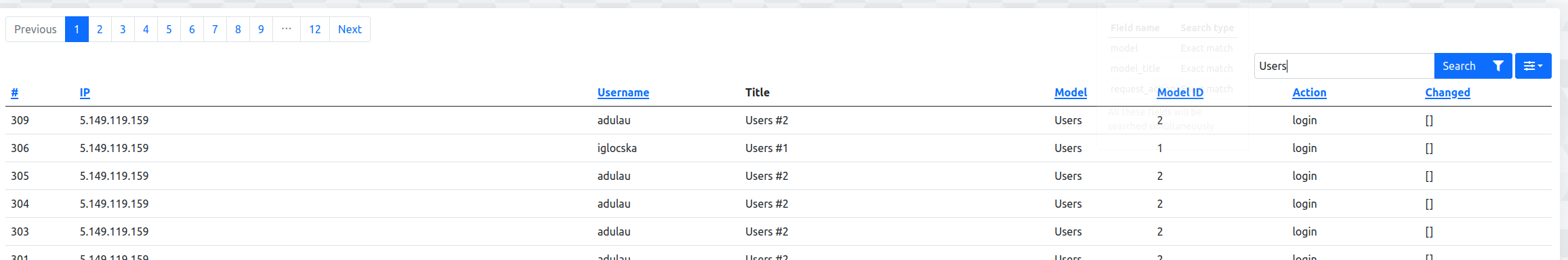Open pagination page 9
The height and width of the screenshot is (260, 1568).
[261, 29]
